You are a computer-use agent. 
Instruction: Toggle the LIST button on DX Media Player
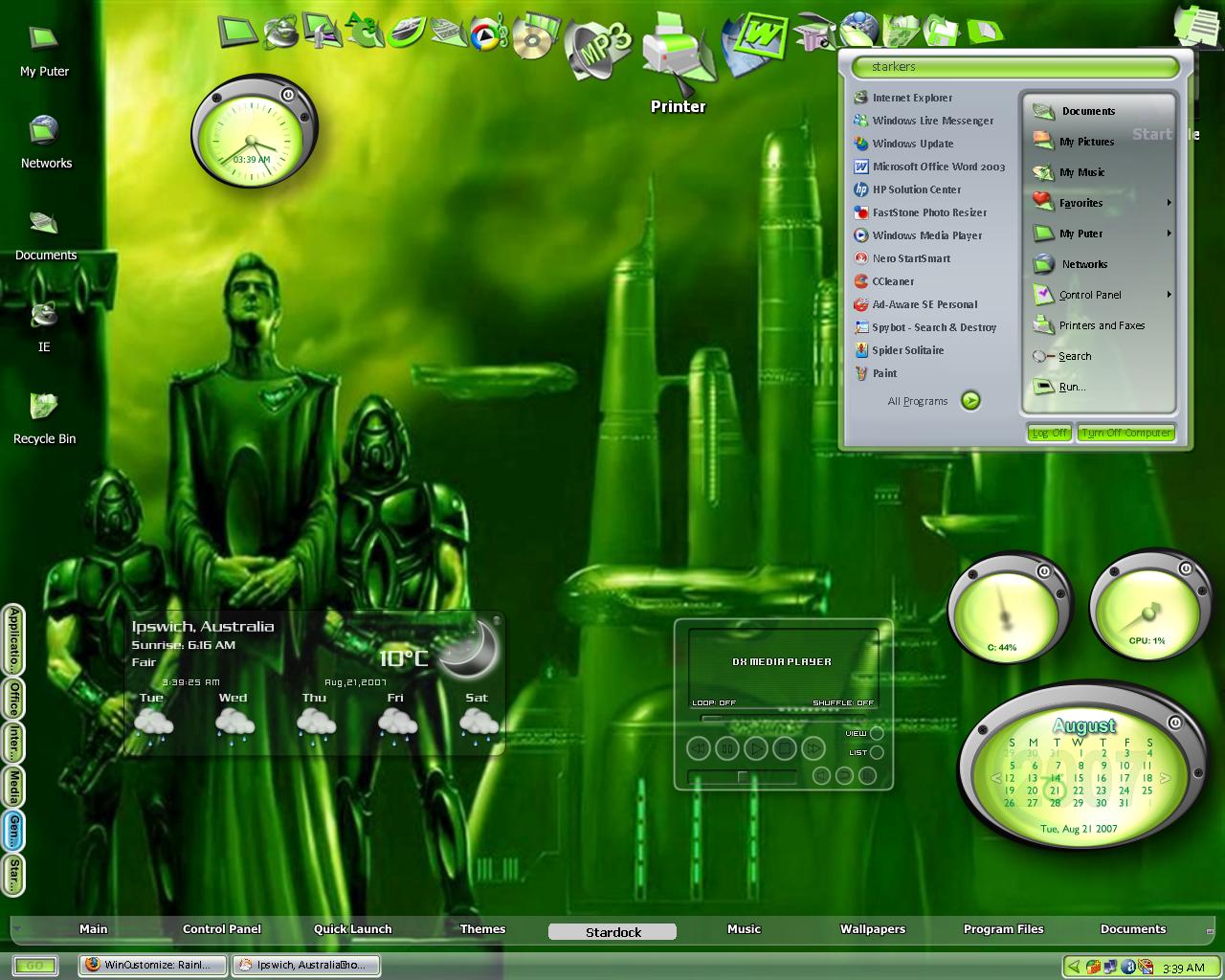[x=876, y=752]
